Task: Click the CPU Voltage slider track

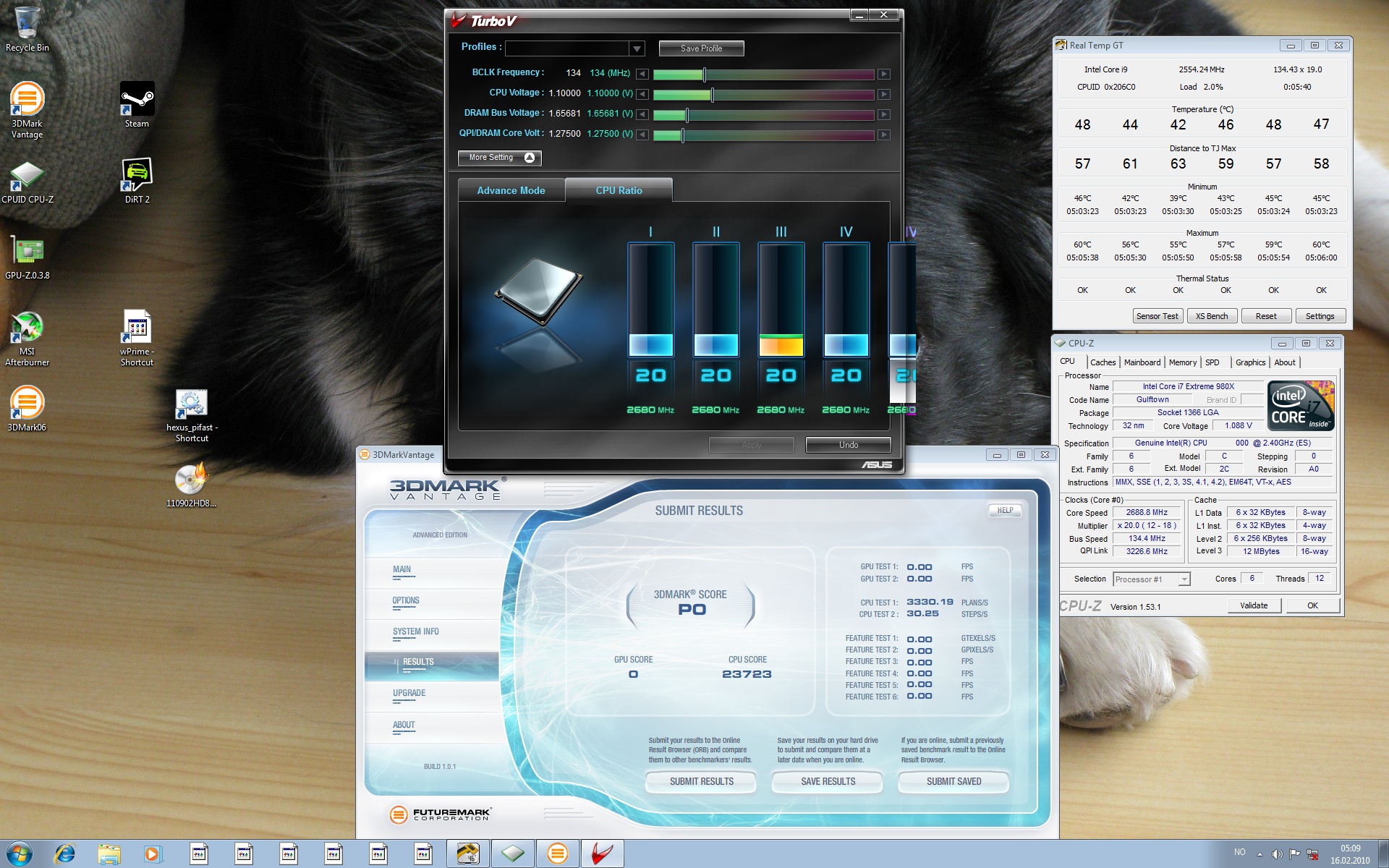Action: pos(763,95)
